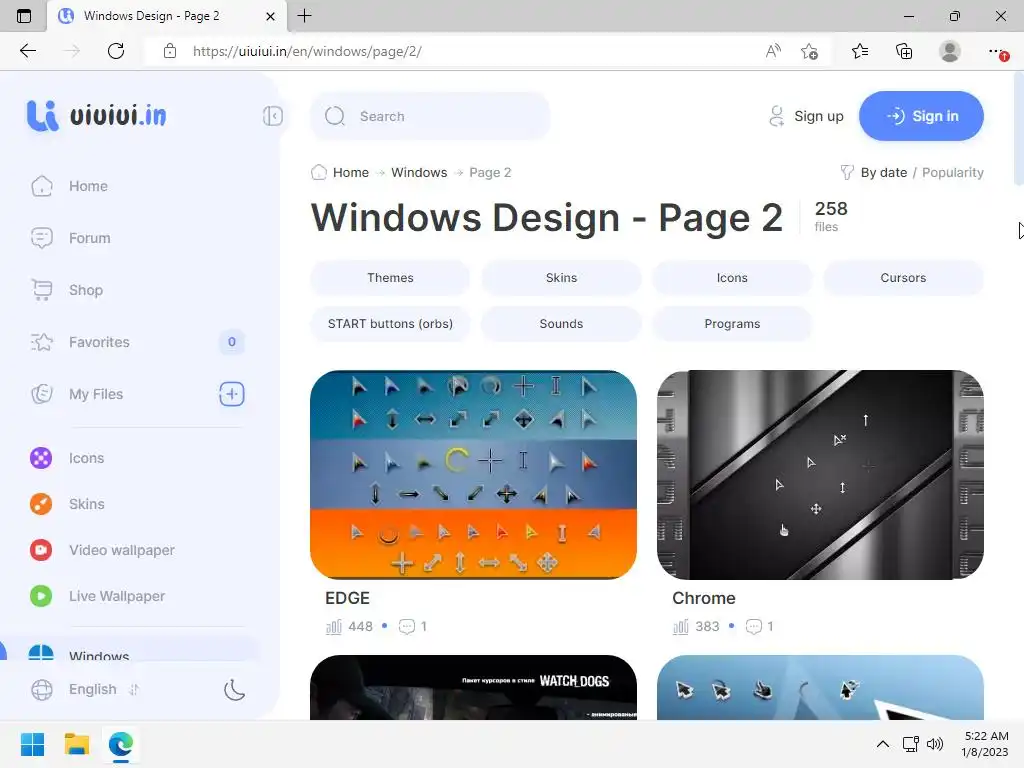Open the volume control in the tray
The height and width of the screenshot is (768, 1024).
[935, 744]
